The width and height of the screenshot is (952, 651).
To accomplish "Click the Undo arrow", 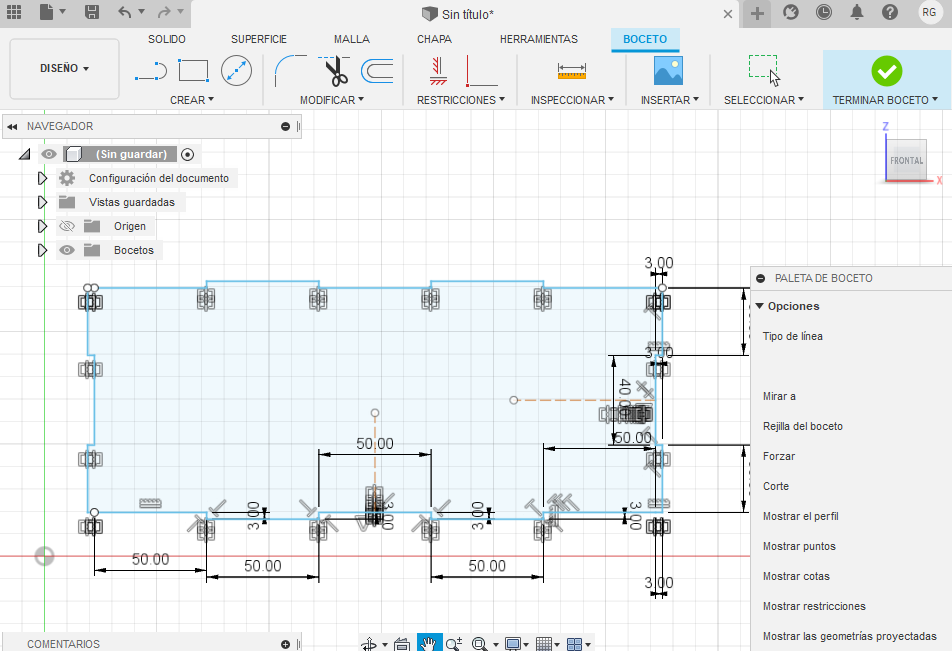I will coord(124,12).
